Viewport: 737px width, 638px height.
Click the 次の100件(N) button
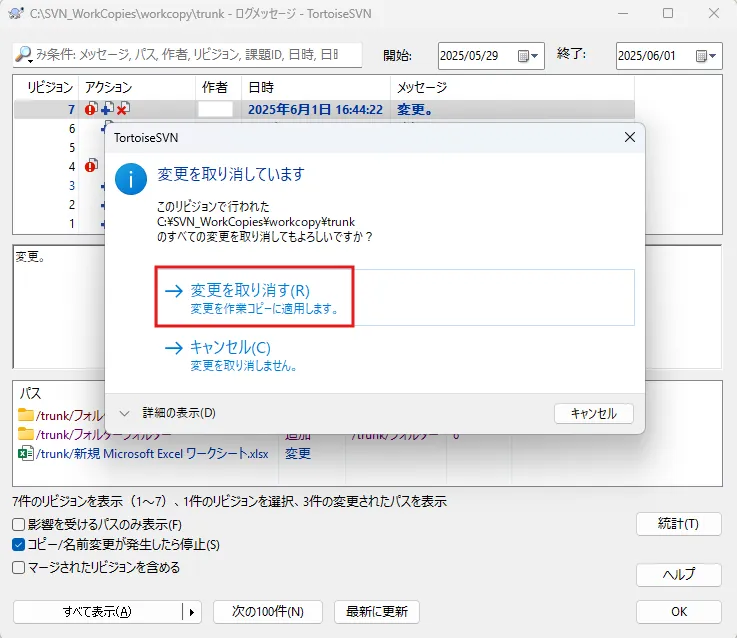268,612
